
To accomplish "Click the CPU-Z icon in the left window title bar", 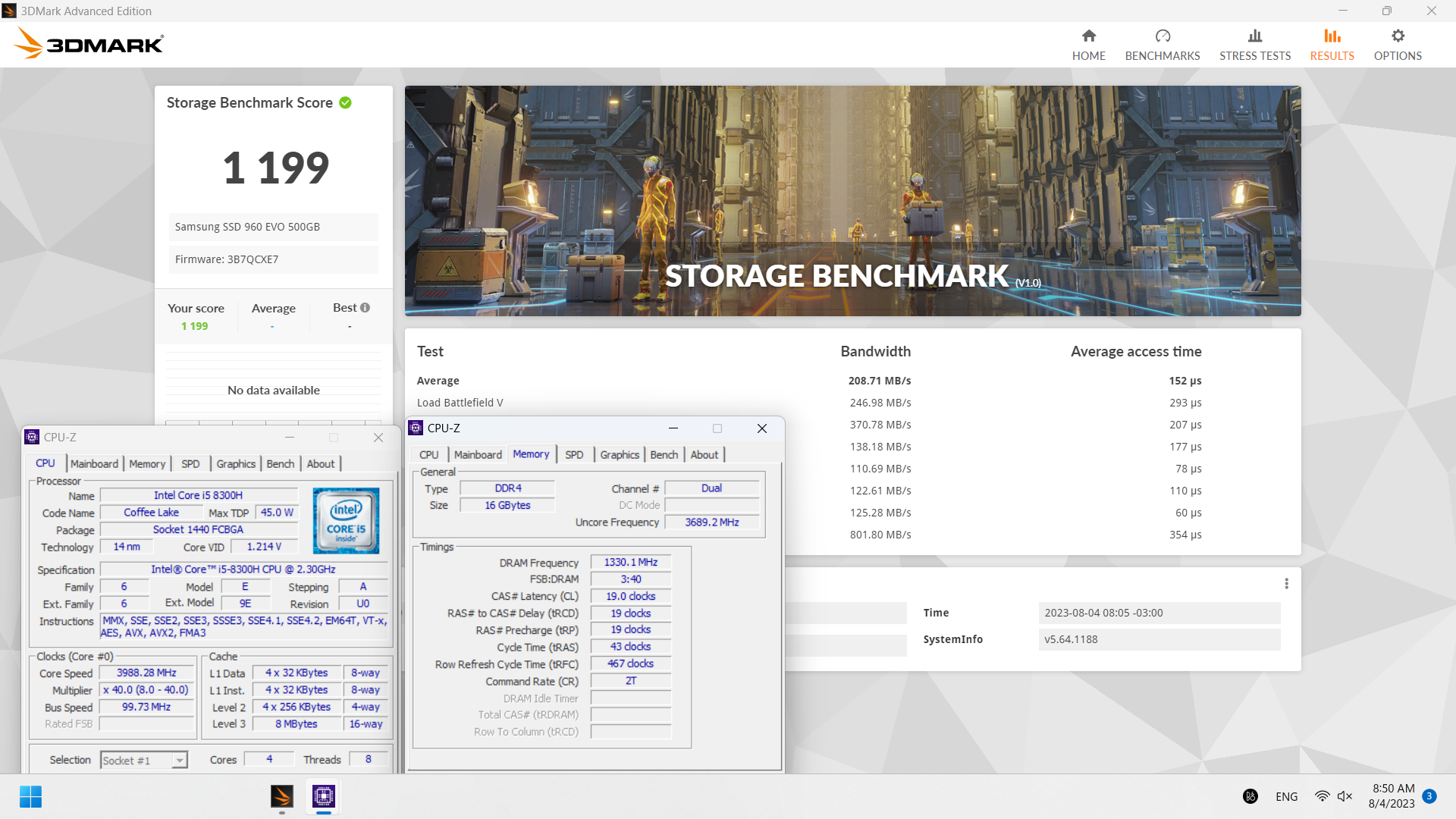I will pos(32,437).
